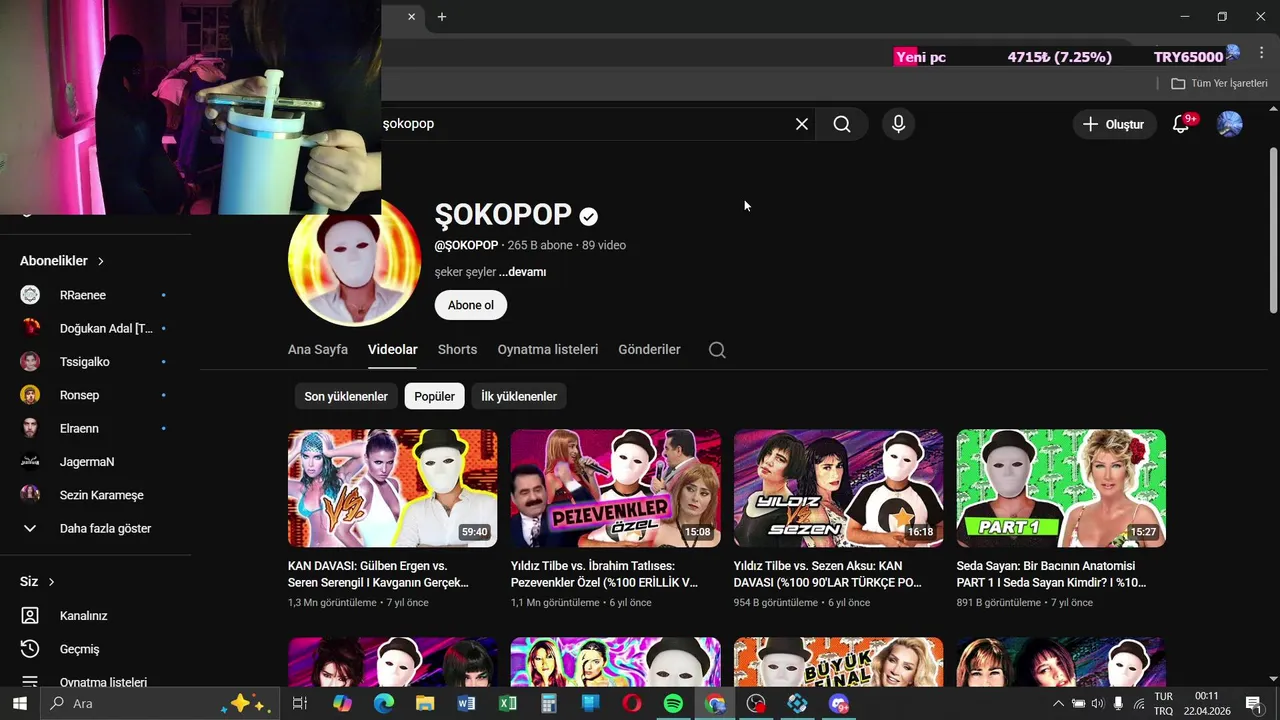The width and height of the screenshot is (1280, 720).
Task: Select the Videolar tab
Action: click(393, 349)
